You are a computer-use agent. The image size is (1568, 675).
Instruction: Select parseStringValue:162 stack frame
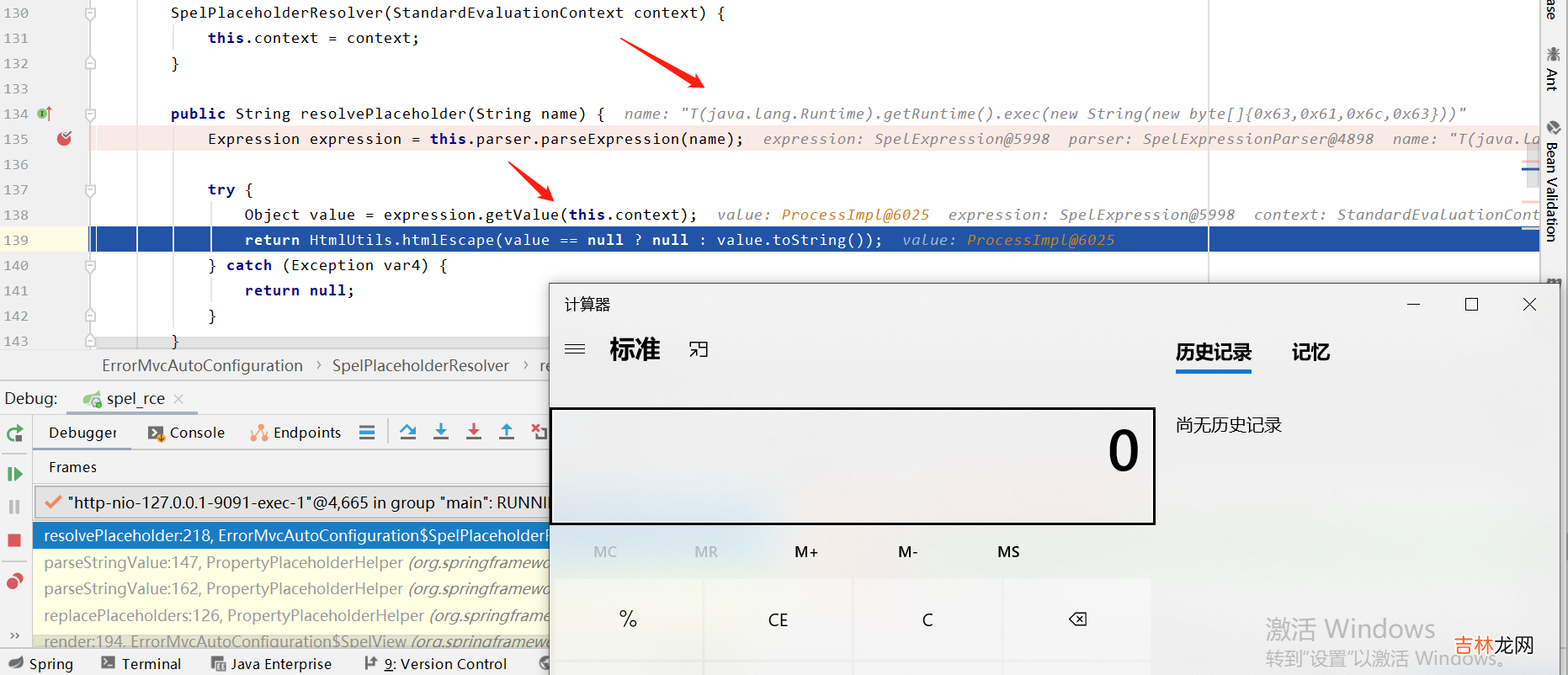291,588
